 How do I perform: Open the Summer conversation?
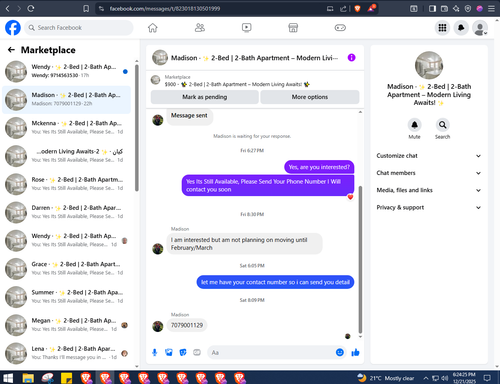[67, 297]
